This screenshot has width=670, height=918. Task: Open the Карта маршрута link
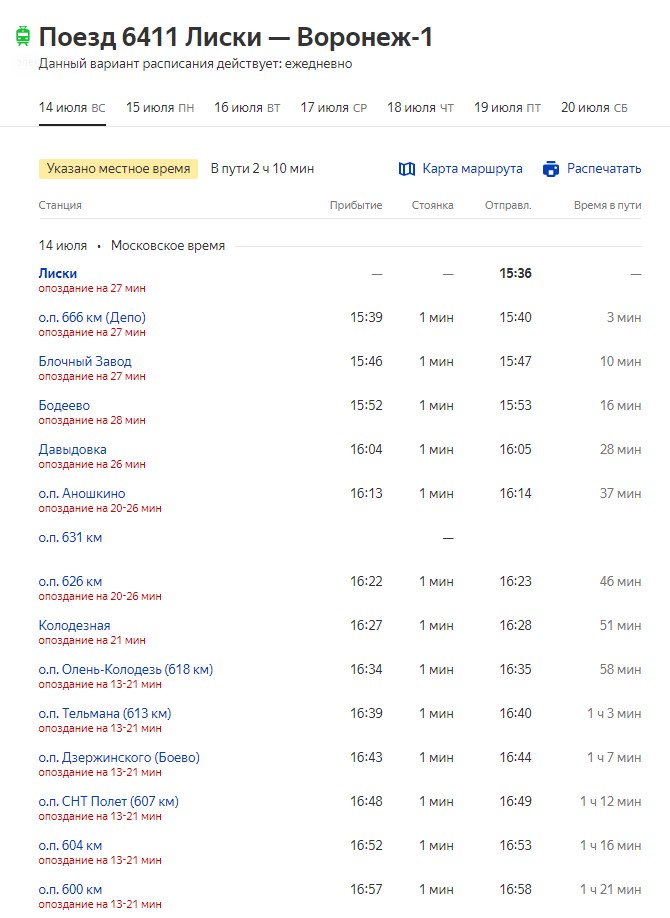point(472,169)
